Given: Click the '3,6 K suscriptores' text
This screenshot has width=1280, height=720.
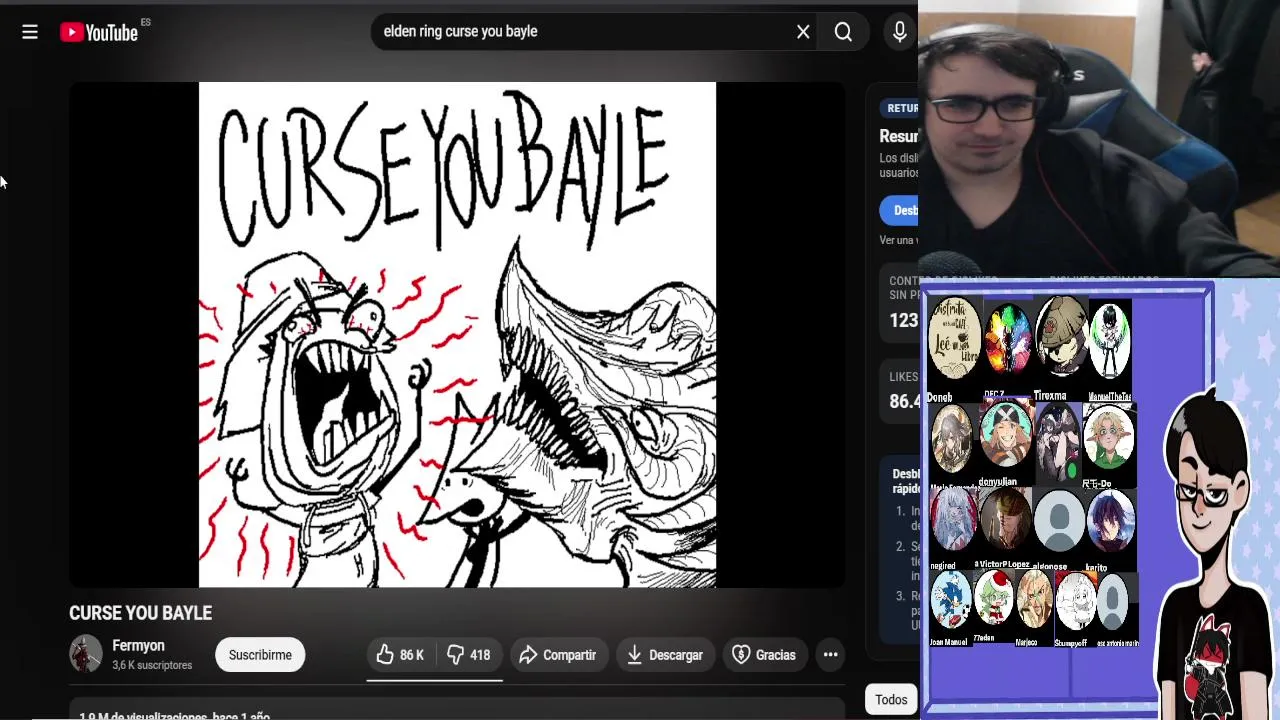Looking at the screenshot, I should tap(152, 666).
